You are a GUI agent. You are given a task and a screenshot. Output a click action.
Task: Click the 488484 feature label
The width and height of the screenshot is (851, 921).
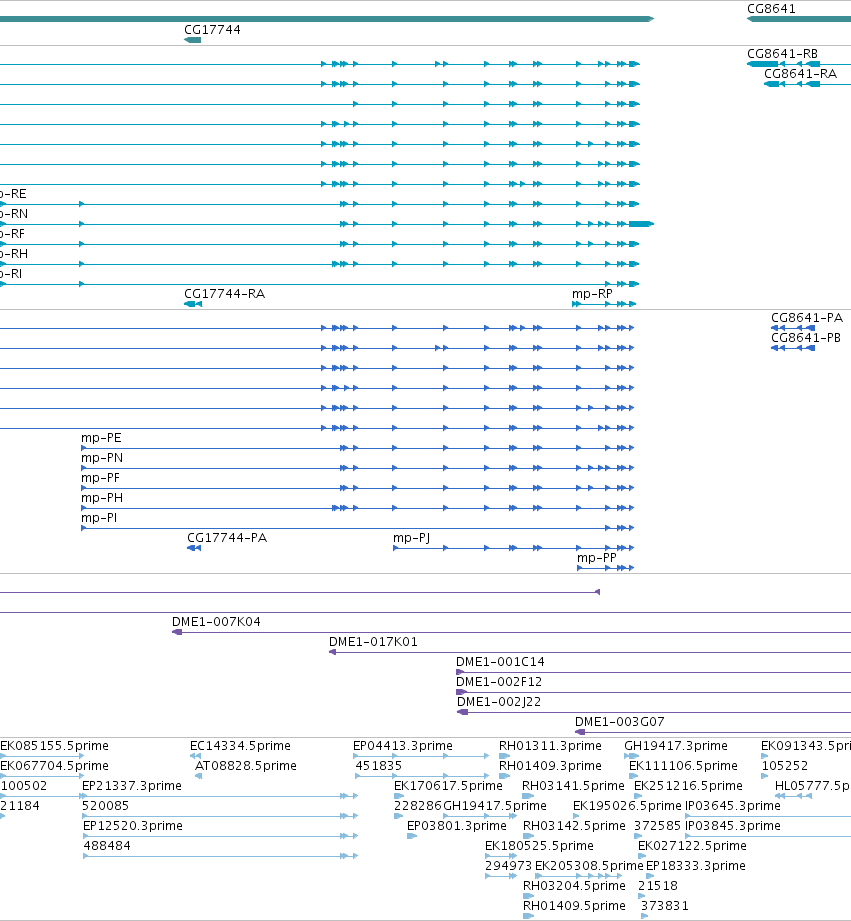[107, 845]
